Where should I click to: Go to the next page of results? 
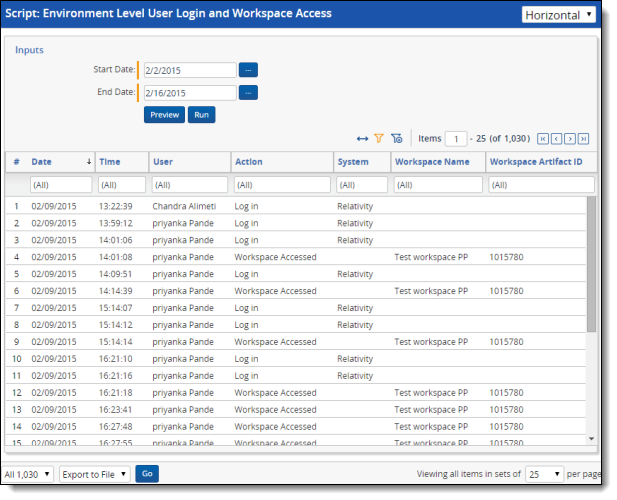tap(570, 139)
